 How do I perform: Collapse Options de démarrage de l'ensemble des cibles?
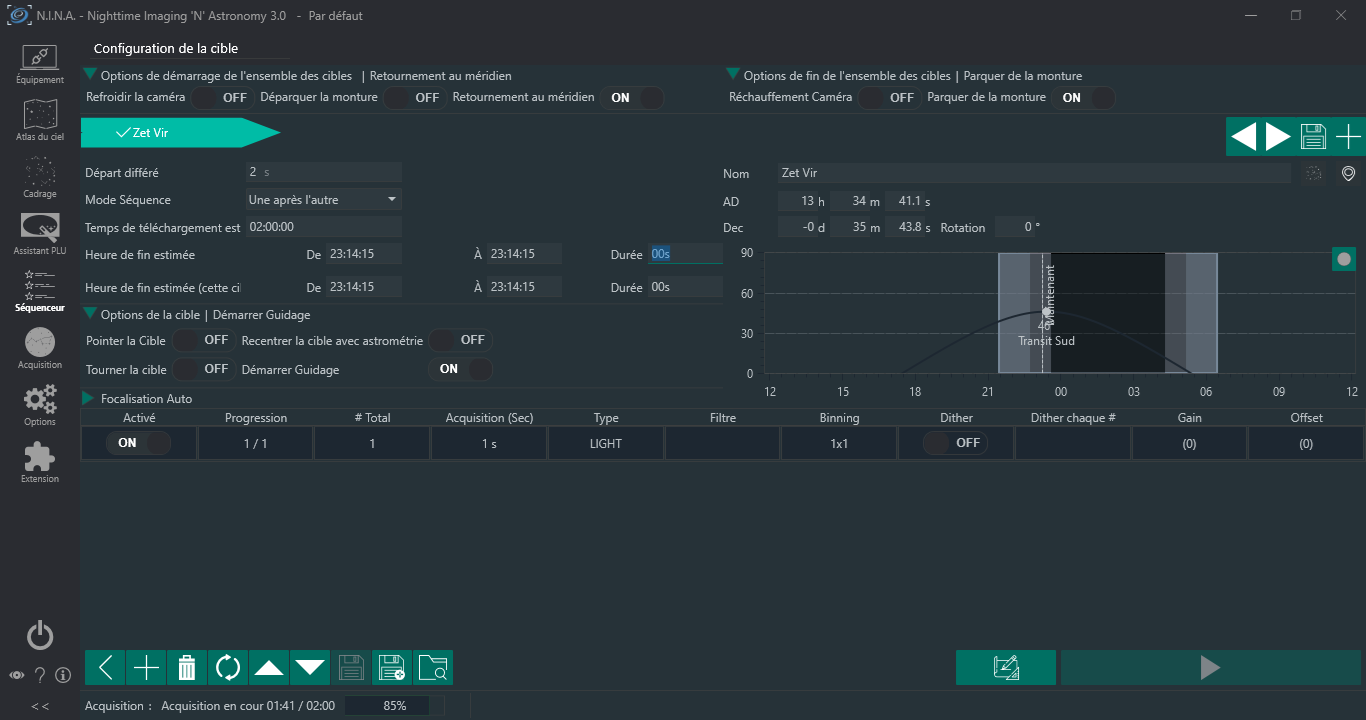[90, 74]
